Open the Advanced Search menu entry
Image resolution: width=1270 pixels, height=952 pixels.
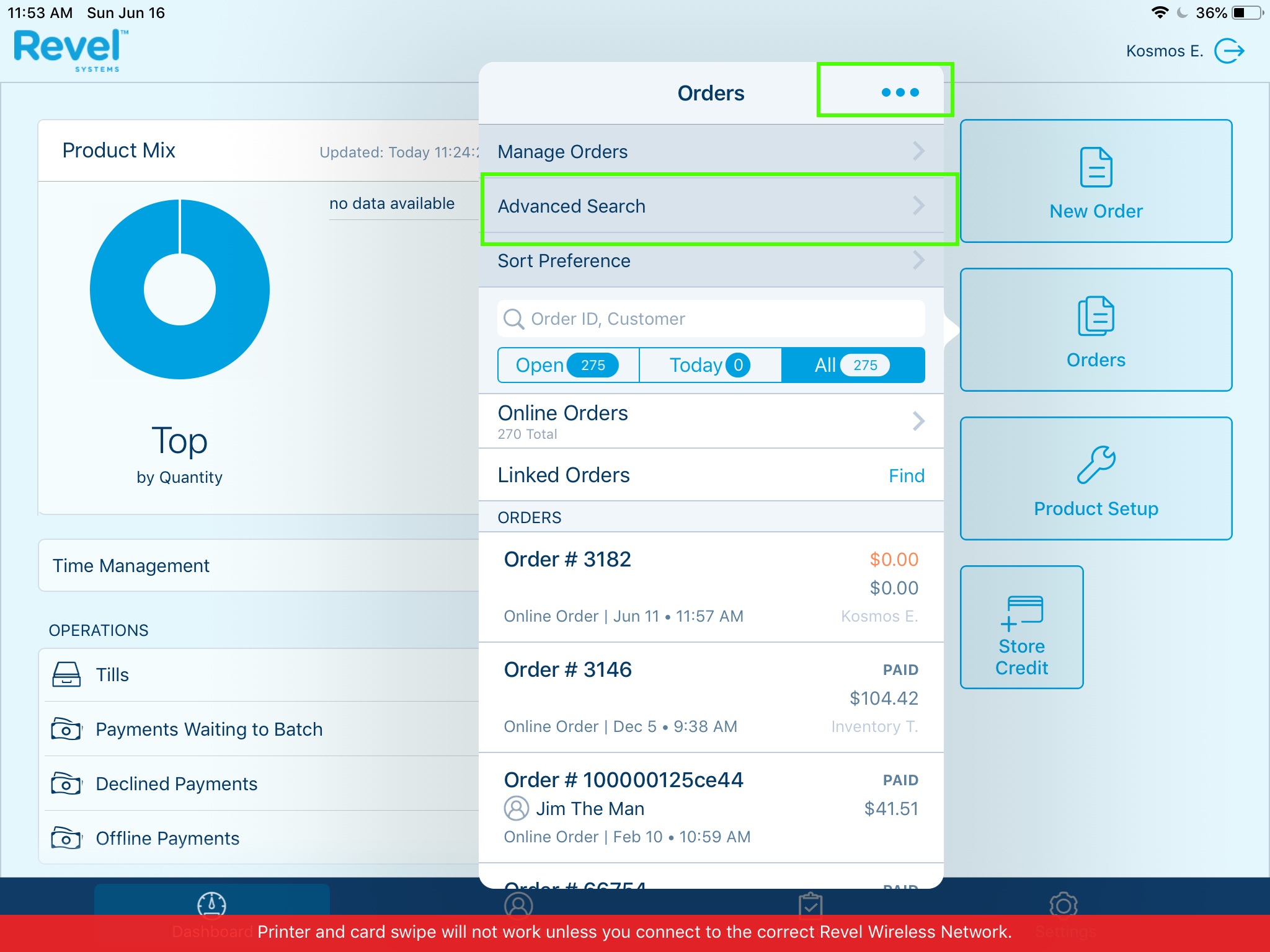(711, 206)
